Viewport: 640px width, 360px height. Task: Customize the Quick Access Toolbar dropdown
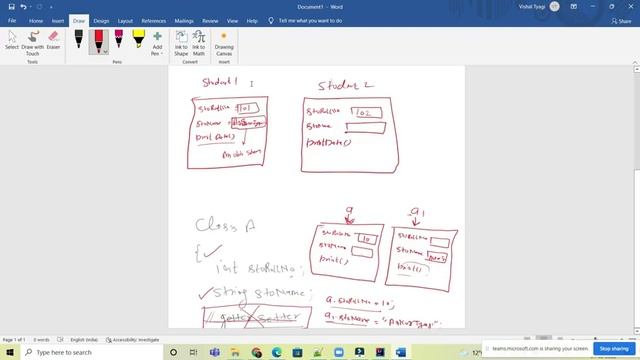pos(51,7)
